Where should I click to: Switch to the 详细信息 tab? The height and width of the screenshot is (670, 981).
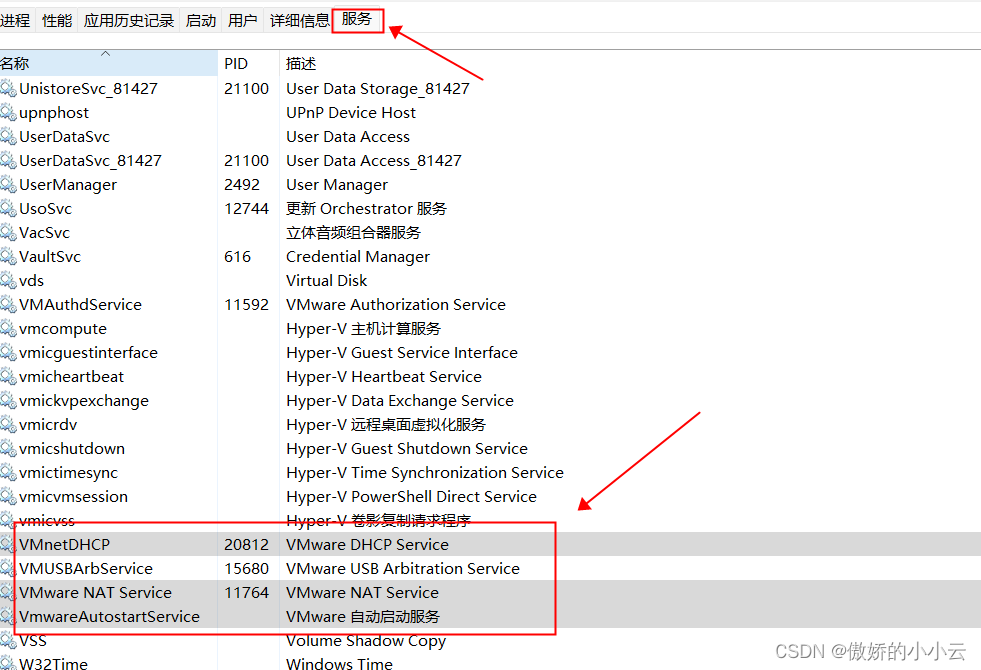[299, 21]
